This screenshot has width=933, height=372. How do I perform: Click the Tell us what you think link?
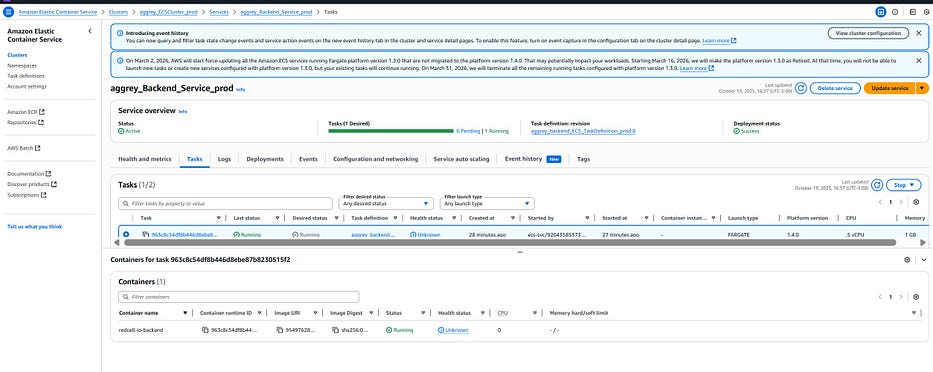[x=35, y=227]
